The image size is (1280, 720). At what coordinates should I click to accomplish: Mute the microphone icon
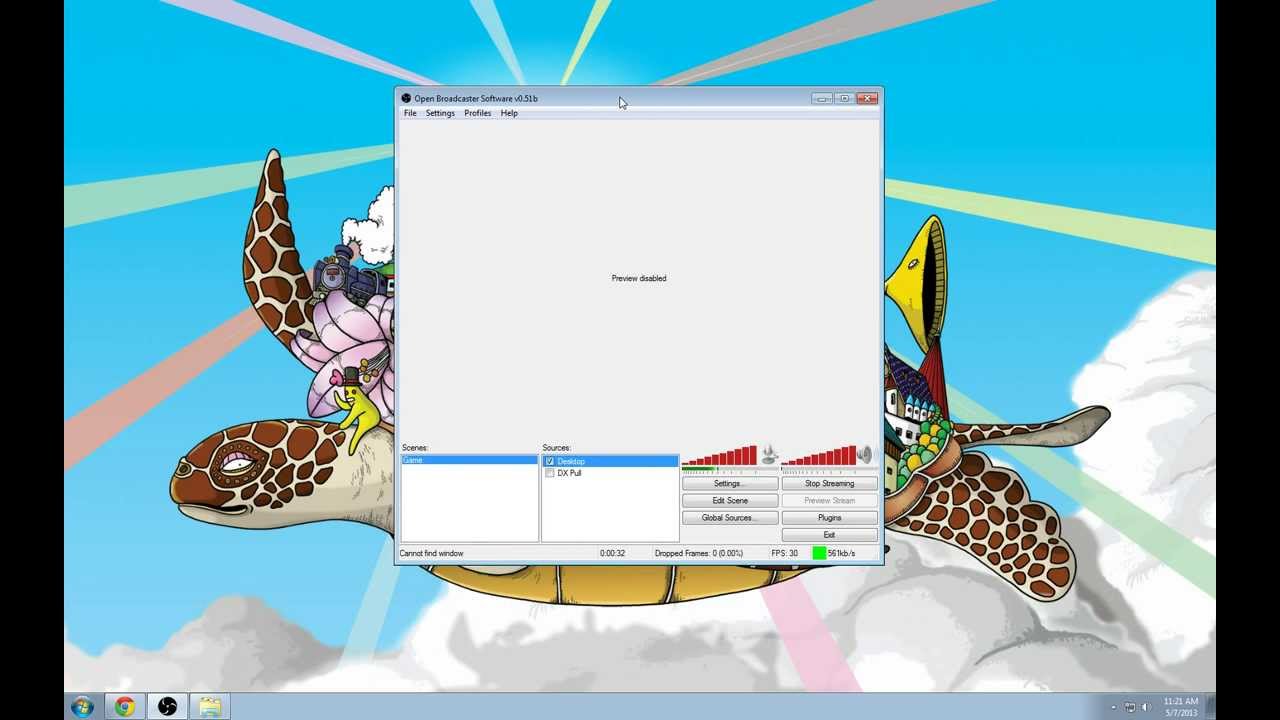point(769,455)
